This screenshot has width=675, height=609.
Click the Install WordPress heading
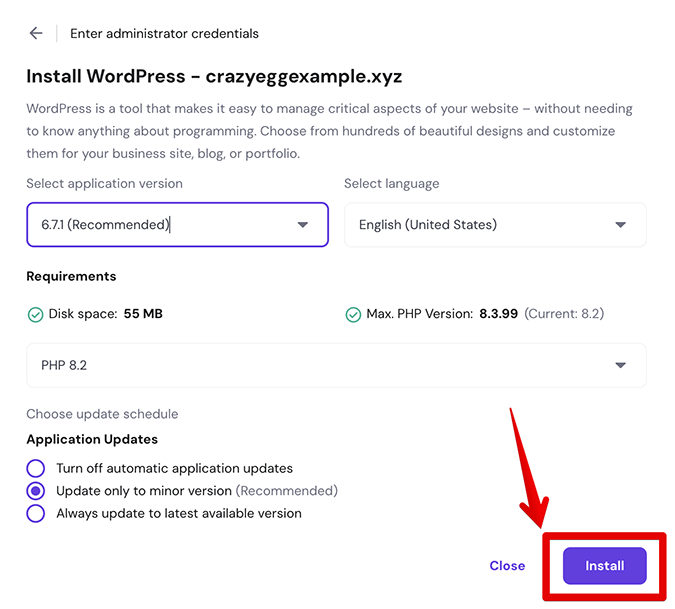tap(214, 76)
